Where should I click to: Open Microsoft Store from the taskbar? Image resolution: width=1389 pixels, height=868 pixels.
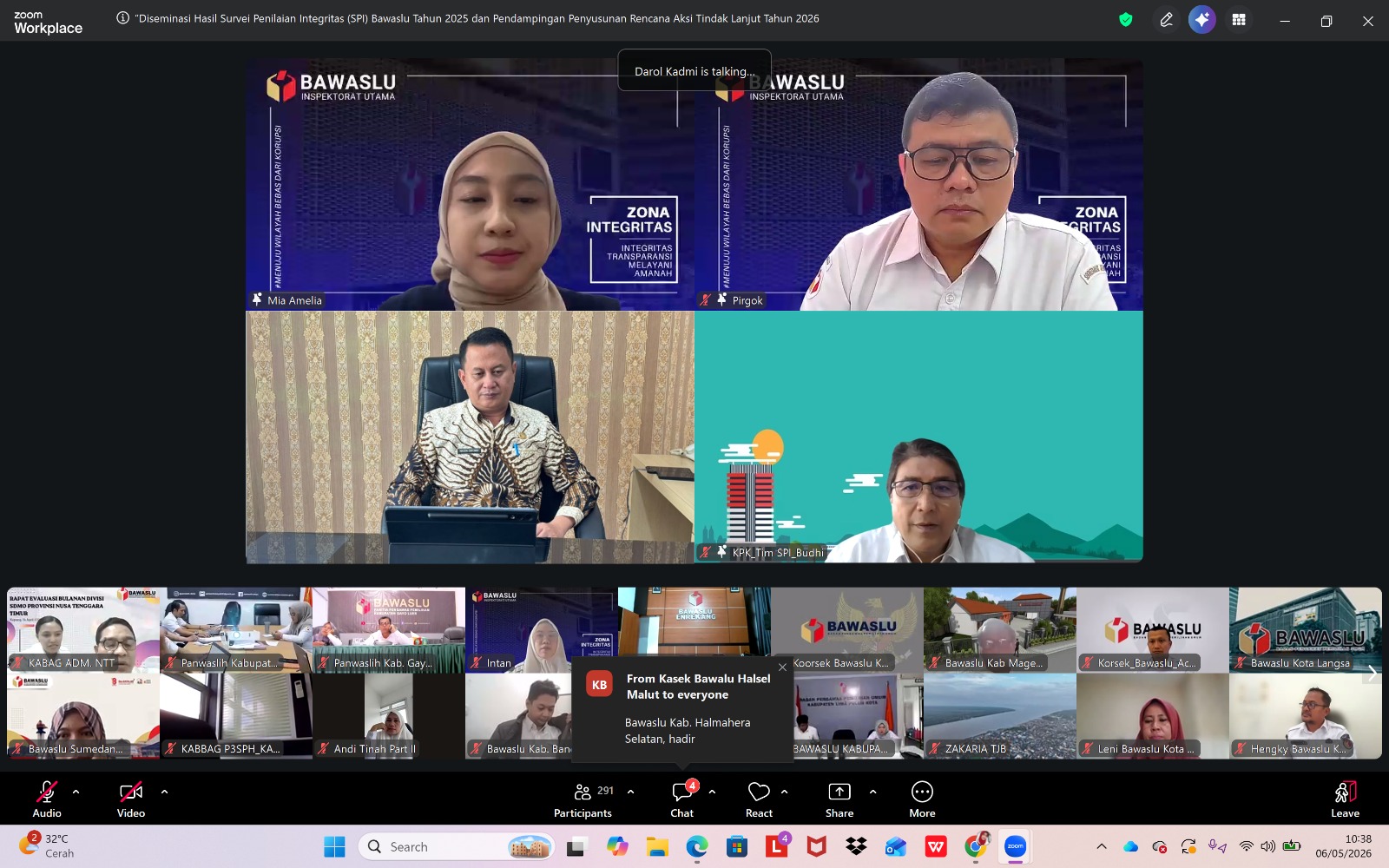pyautogui.click(x=737, y=846)
